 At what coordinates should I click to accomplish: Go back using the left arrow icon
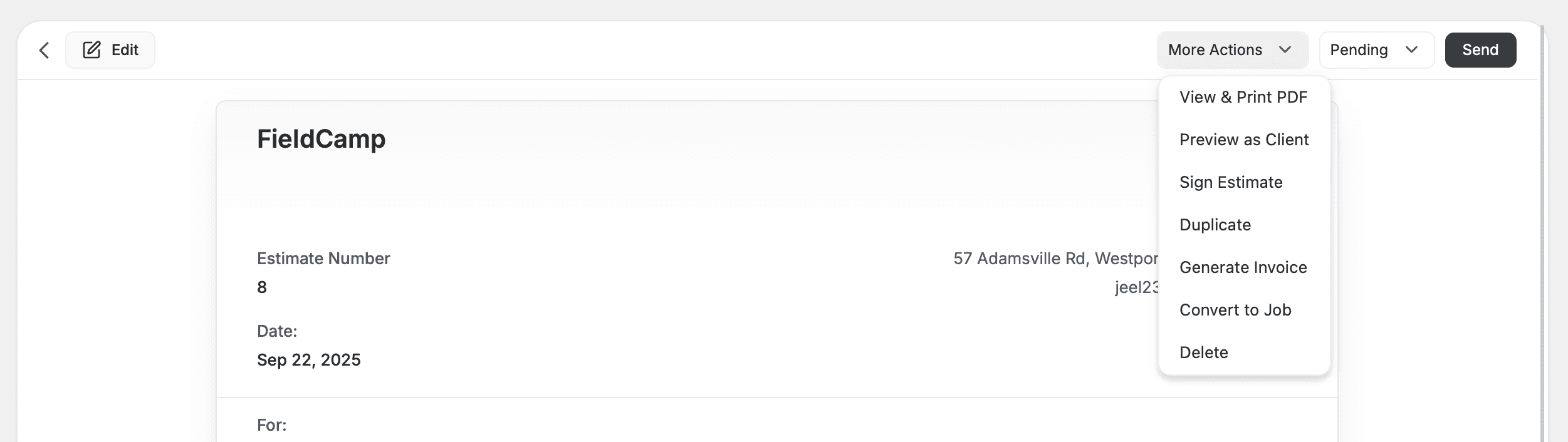click(44, 50)
